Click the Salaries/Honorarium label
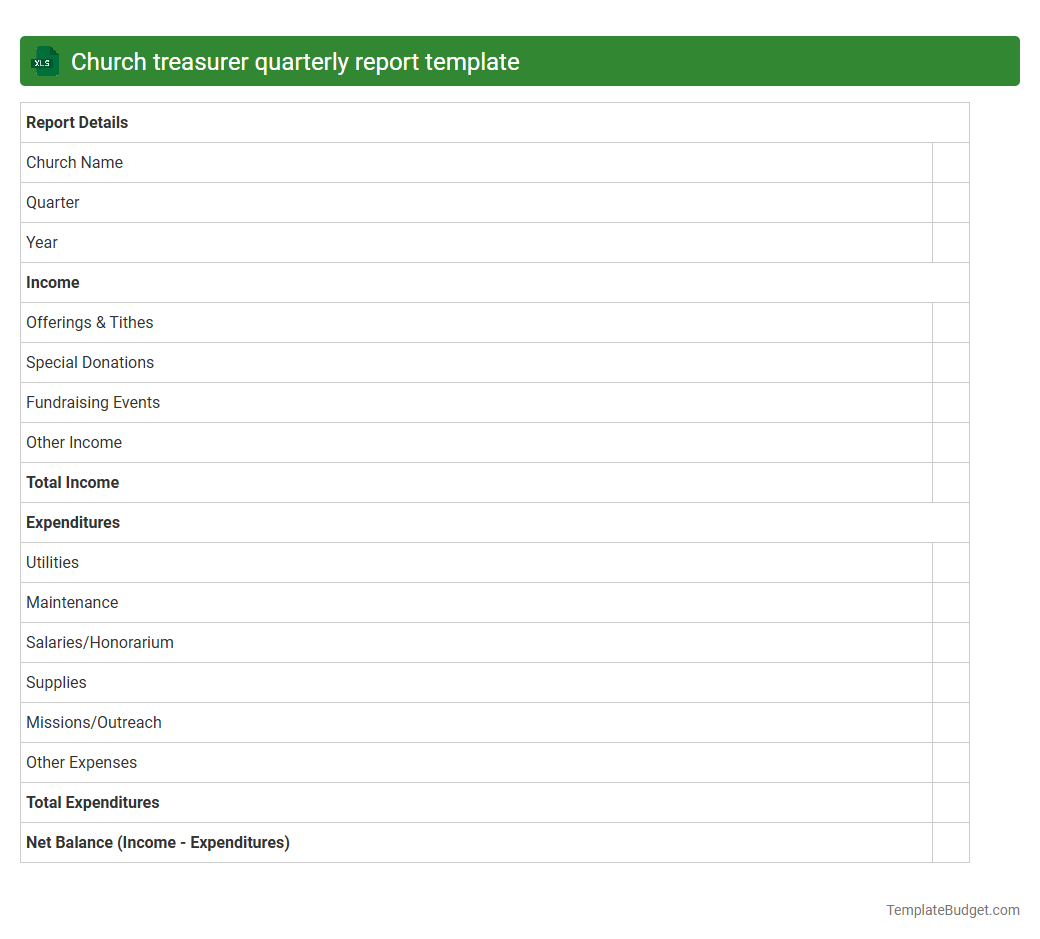Screen dimensions: 1040x939 [100, 642]
